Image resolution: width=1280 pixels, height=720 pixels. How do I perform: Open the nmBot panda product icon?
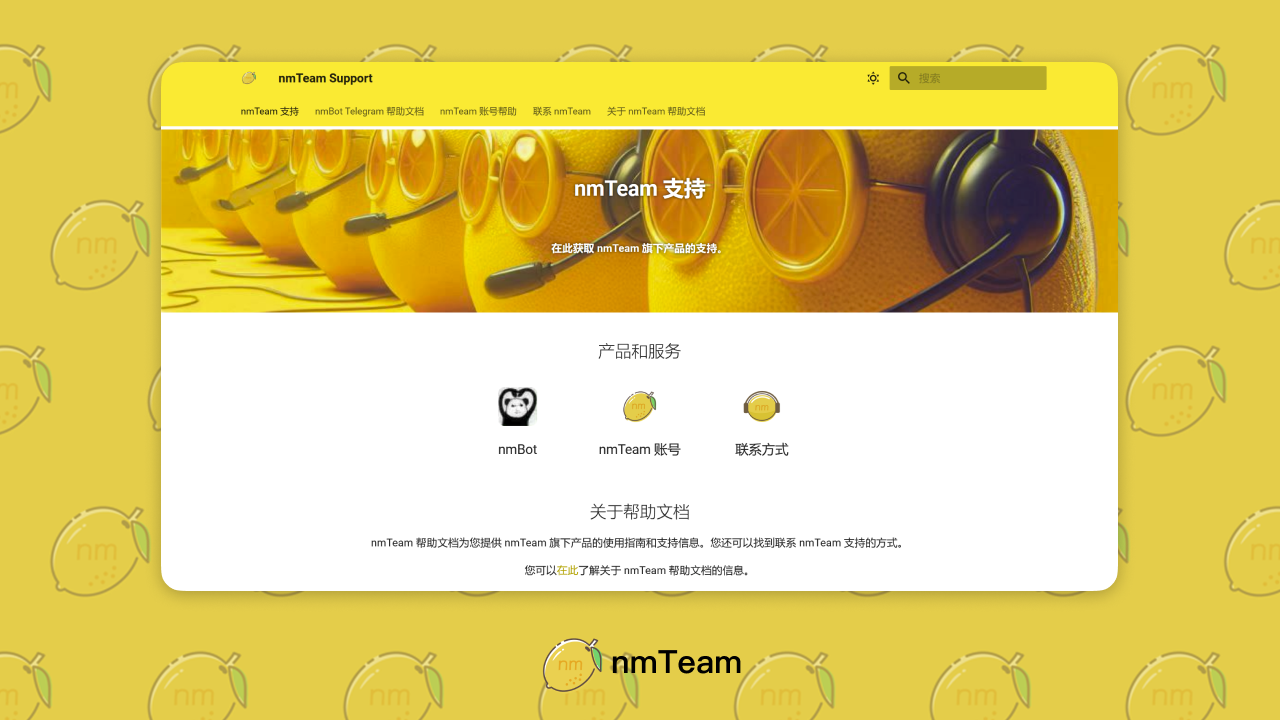click(x=517, y=406)
